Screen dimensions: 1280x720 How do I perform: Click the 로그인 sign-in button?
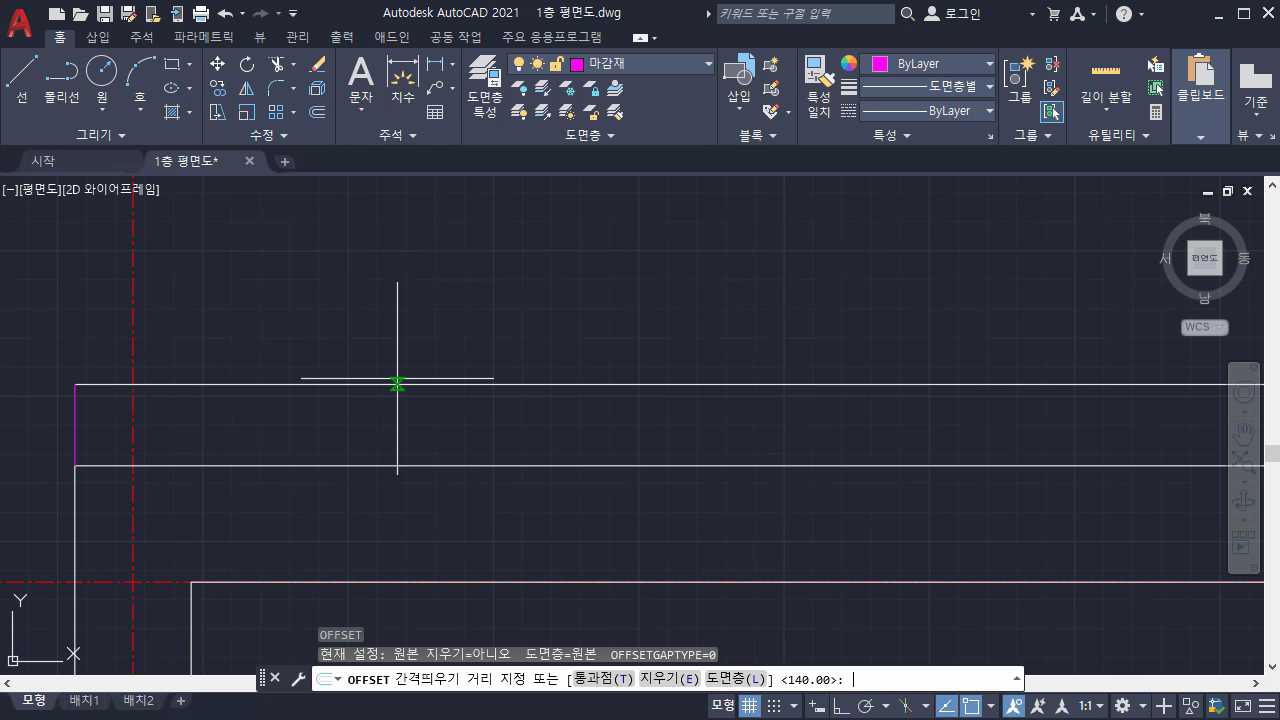pos(954,14)
